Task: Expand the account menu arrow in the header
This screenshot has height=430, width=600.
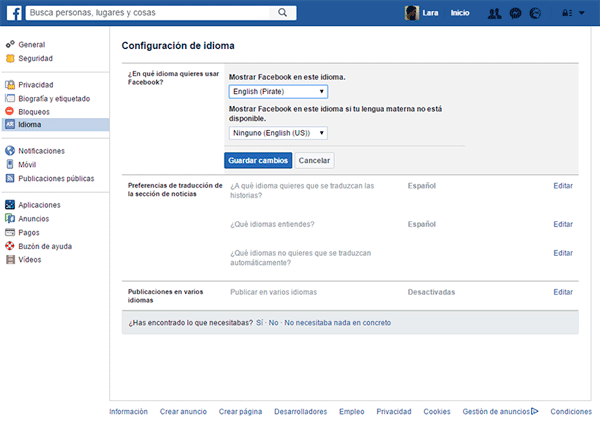Action: point(582,13)
